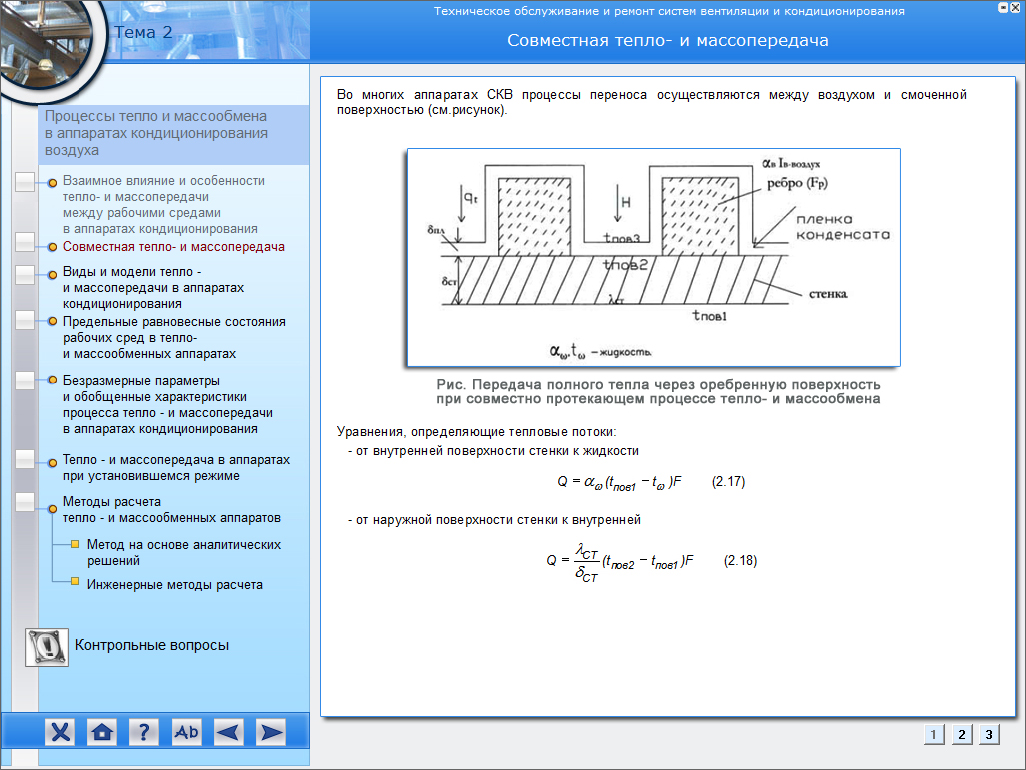The height and width of the screenshot is (770, 1026).
Task: Click the X exit icon in bottom toolbar
Action: pyautogui.click(x=61, y=732)
